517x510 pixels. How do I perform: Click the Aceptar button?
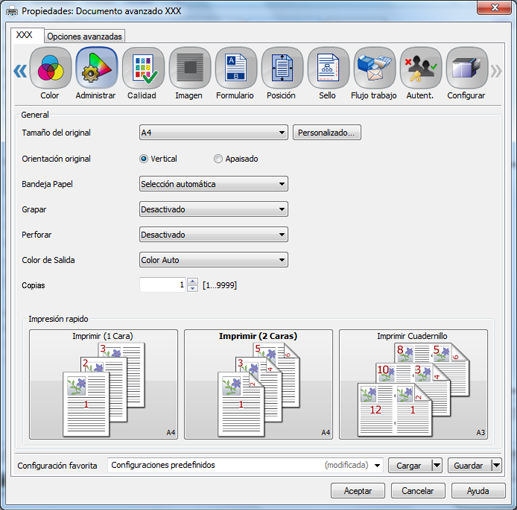point(358,491)
